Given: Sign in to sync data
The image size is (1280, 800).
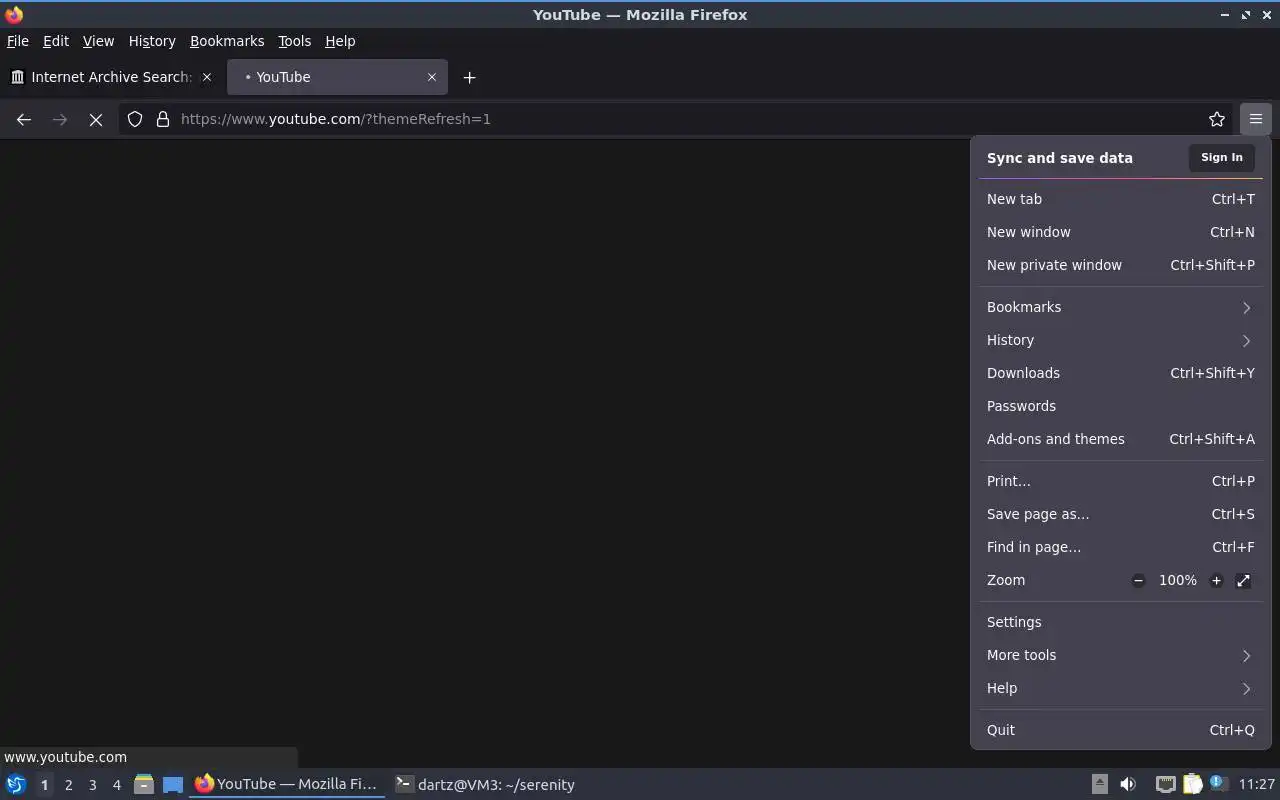Looking at the screenshot, I should coord(1222,157).
